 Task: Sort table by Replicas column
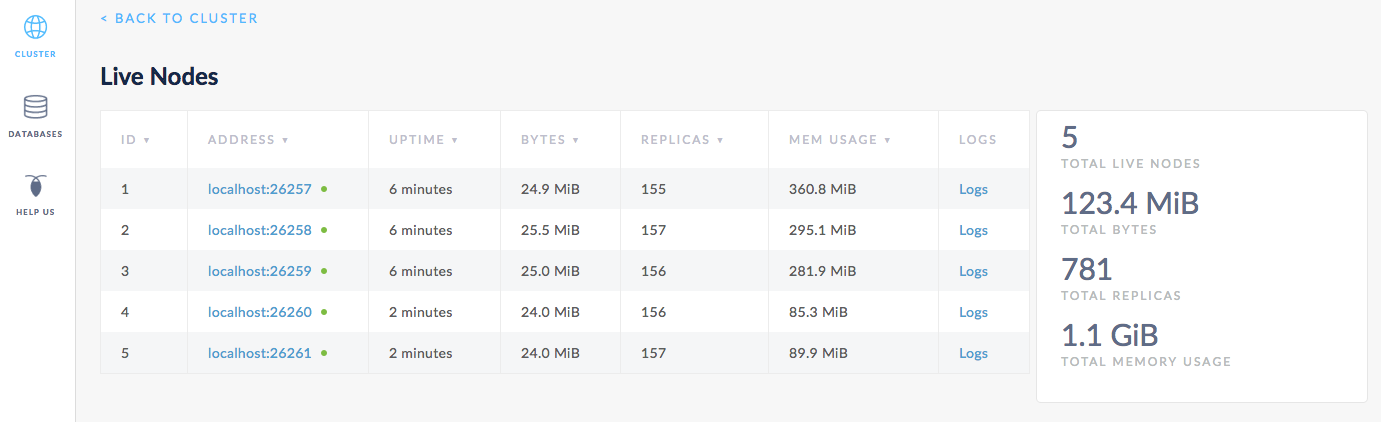(682, 140)
